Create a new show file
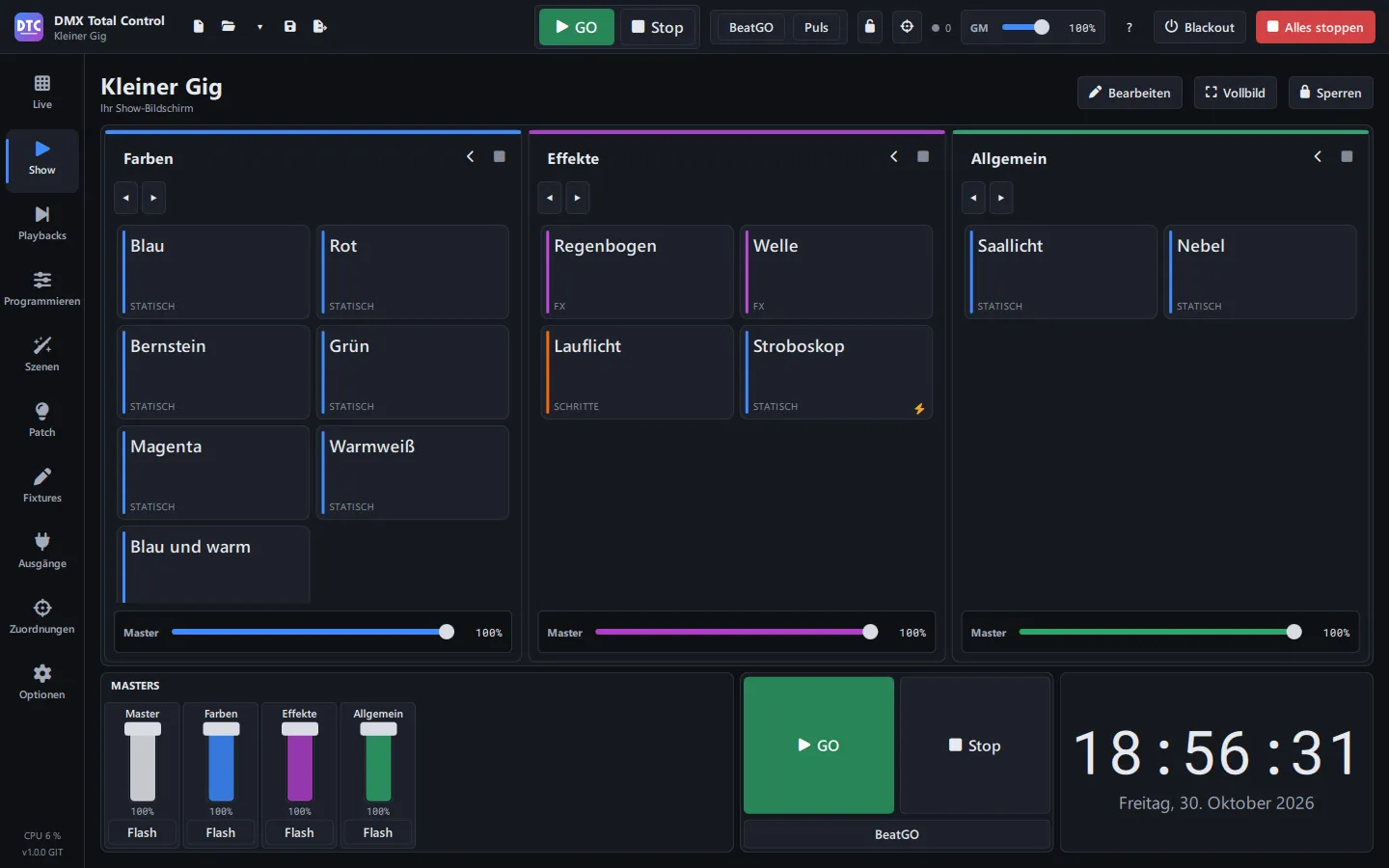 pos(199,27)
